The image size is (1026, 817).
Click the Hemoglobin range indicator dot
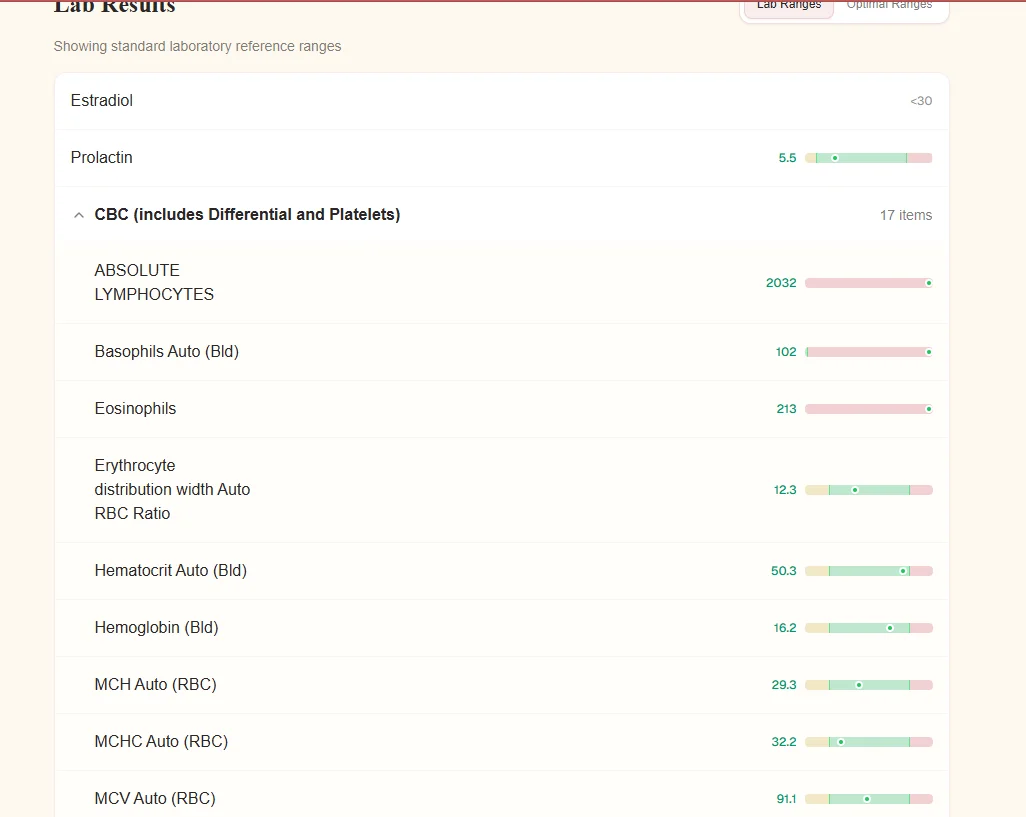click(x=890, y=628)
